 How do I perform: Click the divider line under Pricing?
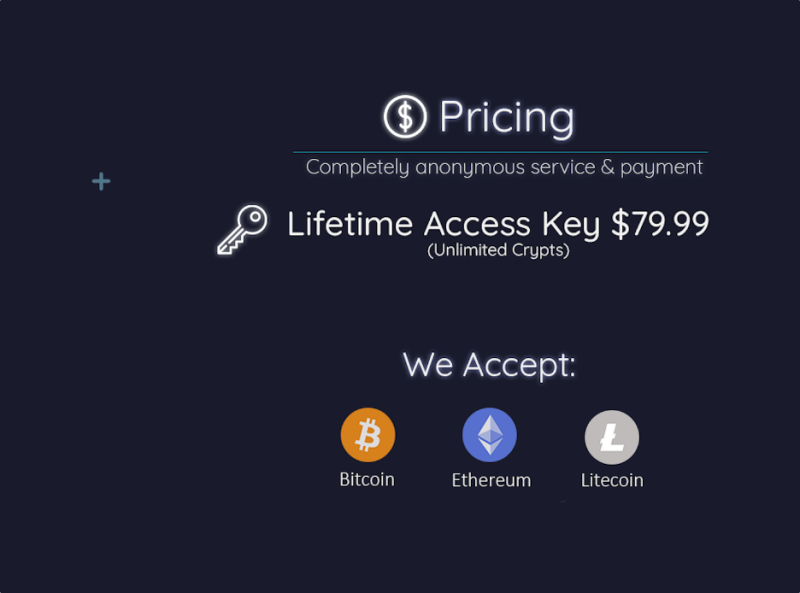(x=503, y=146)
